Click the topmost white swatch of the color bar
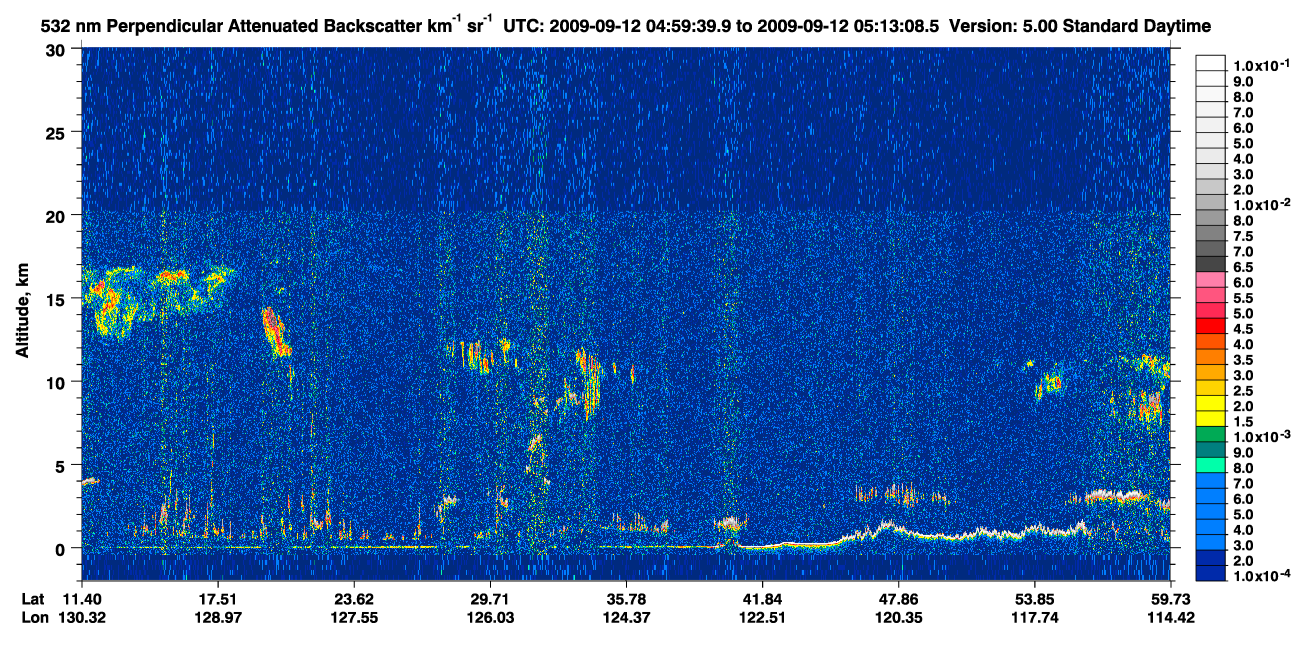This screenshot has width=1300, height=667. 1211,63
